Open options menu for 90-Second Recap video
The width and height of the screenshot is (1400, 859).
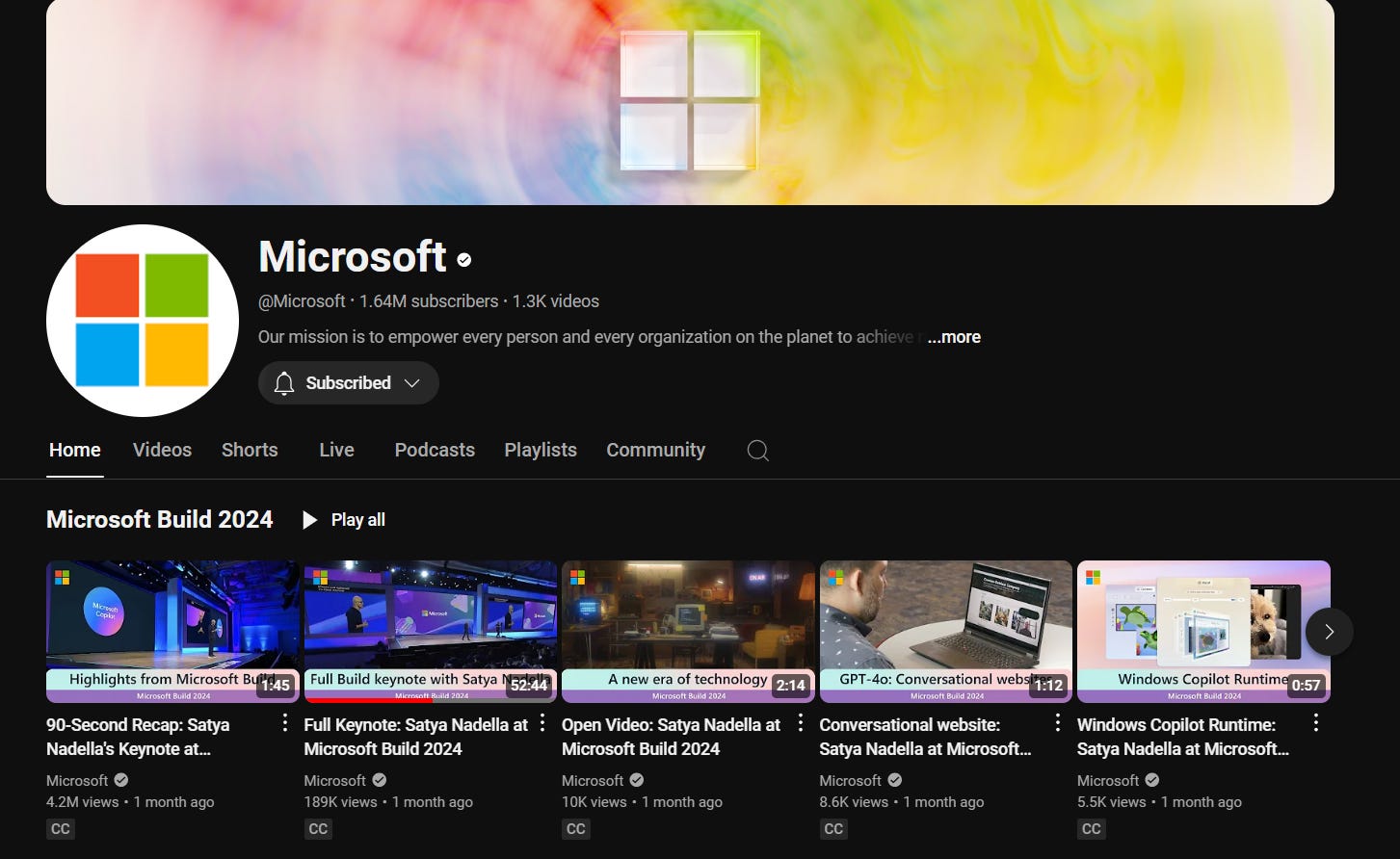coord(285,723)
